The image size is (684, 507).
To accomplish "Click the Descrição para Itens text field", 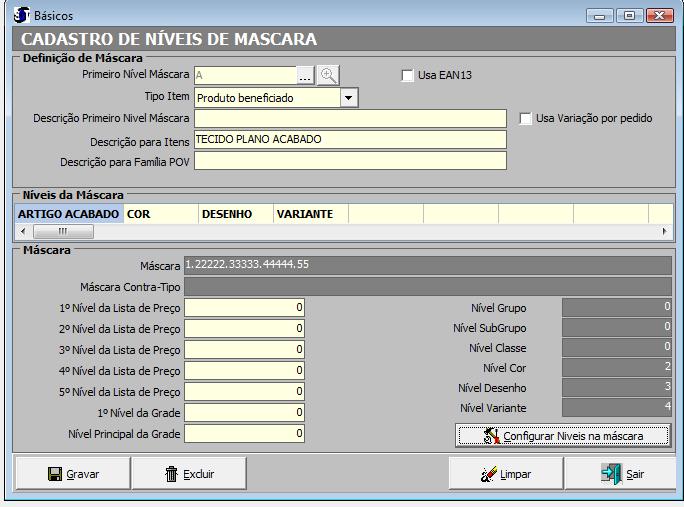I will pyautogui.click(x=350, y=140).
